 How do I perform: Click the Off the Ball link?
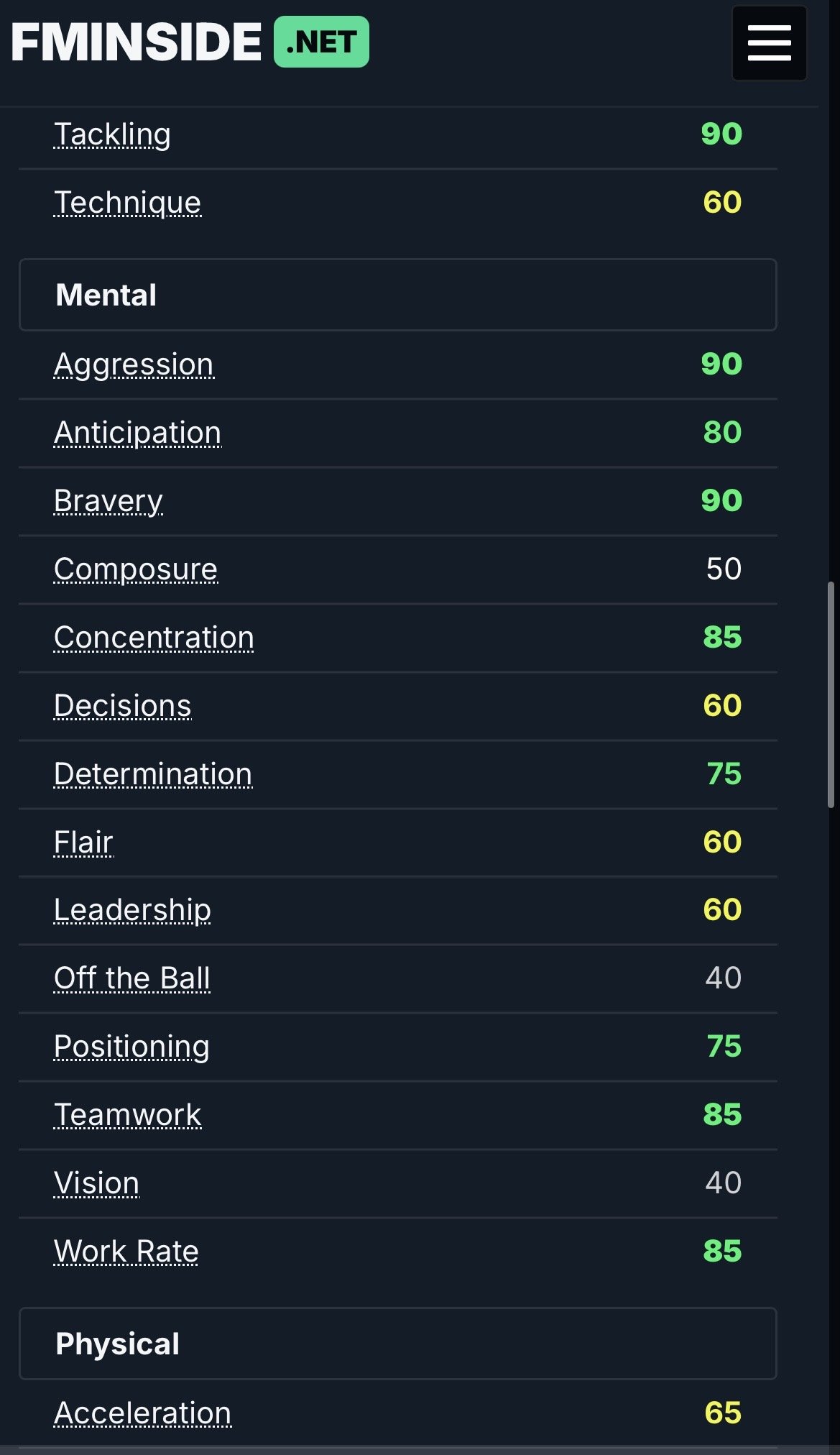click(x=132, y=978)
